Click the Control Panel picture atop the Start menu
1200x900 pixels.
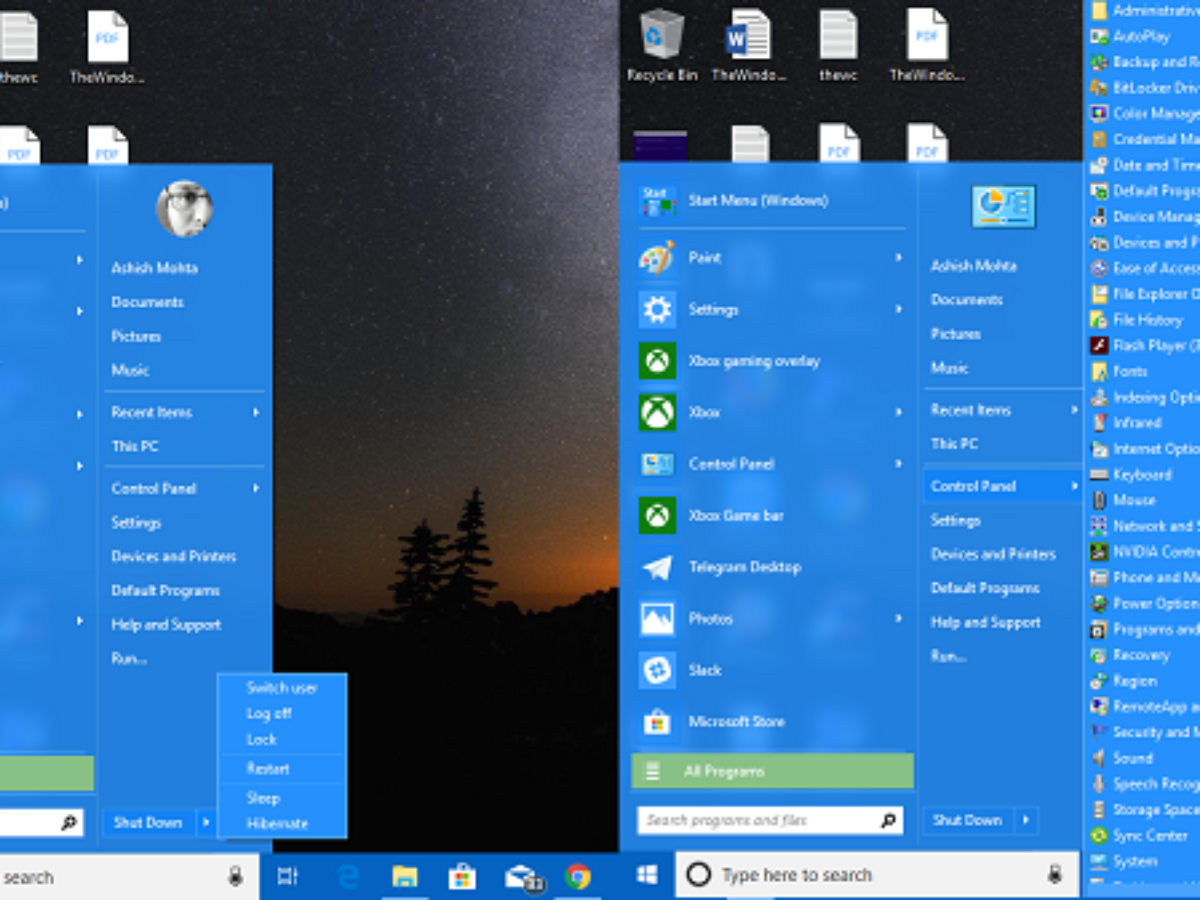pyautogui.click(x=1003, y=206)
